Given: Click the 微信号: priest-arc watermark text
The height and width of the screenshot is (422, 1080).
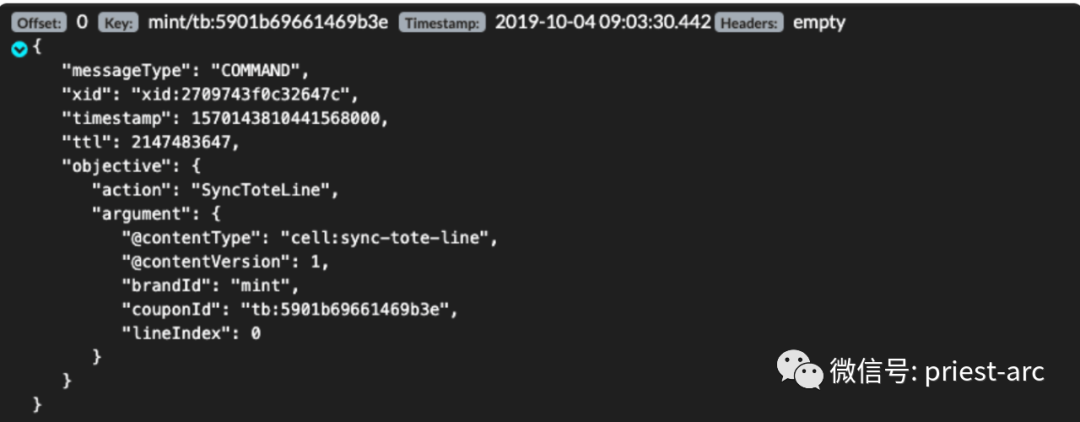Looking at the screenshot, I should [936, 372].
